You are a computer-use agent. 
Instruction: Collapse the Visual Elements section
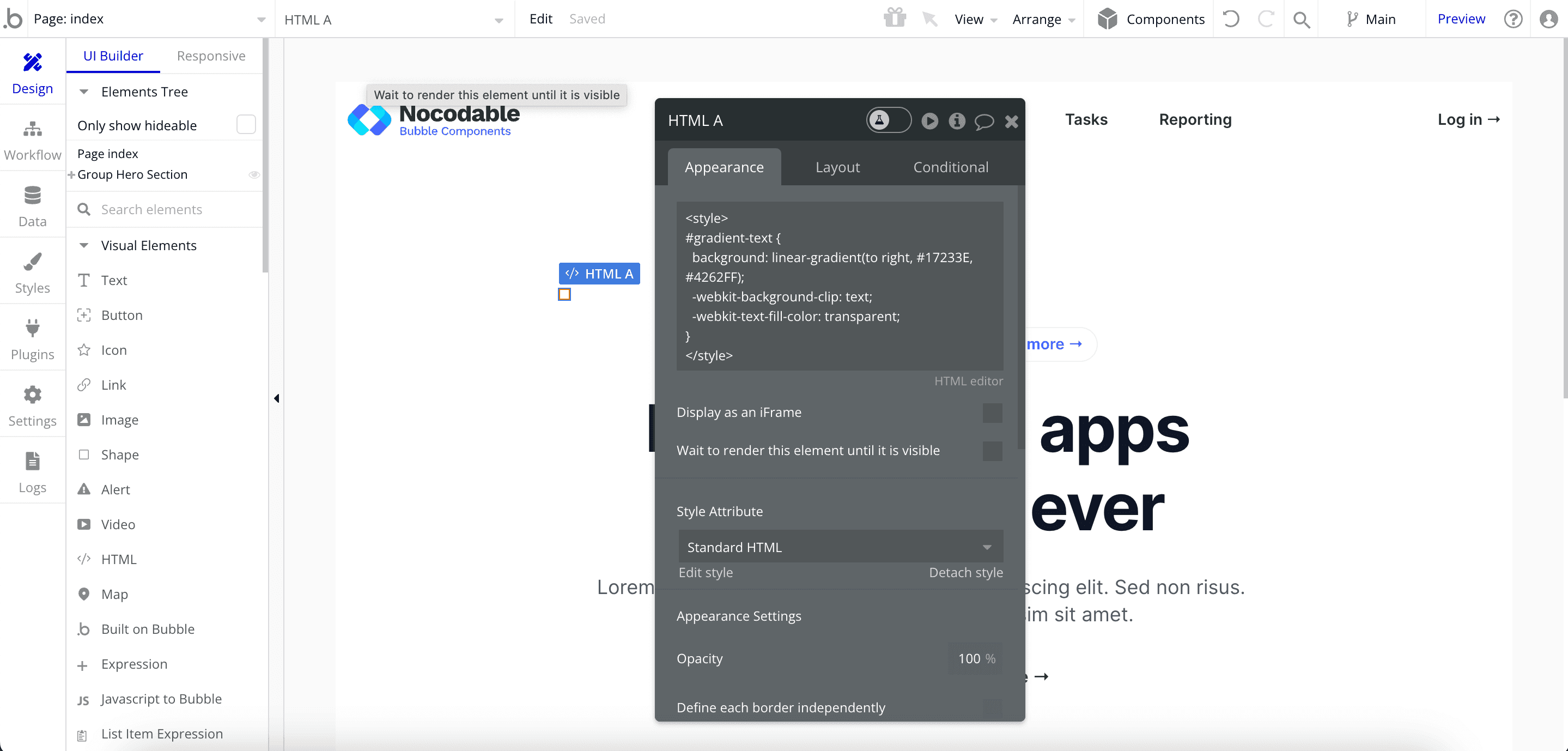point(84,245)
